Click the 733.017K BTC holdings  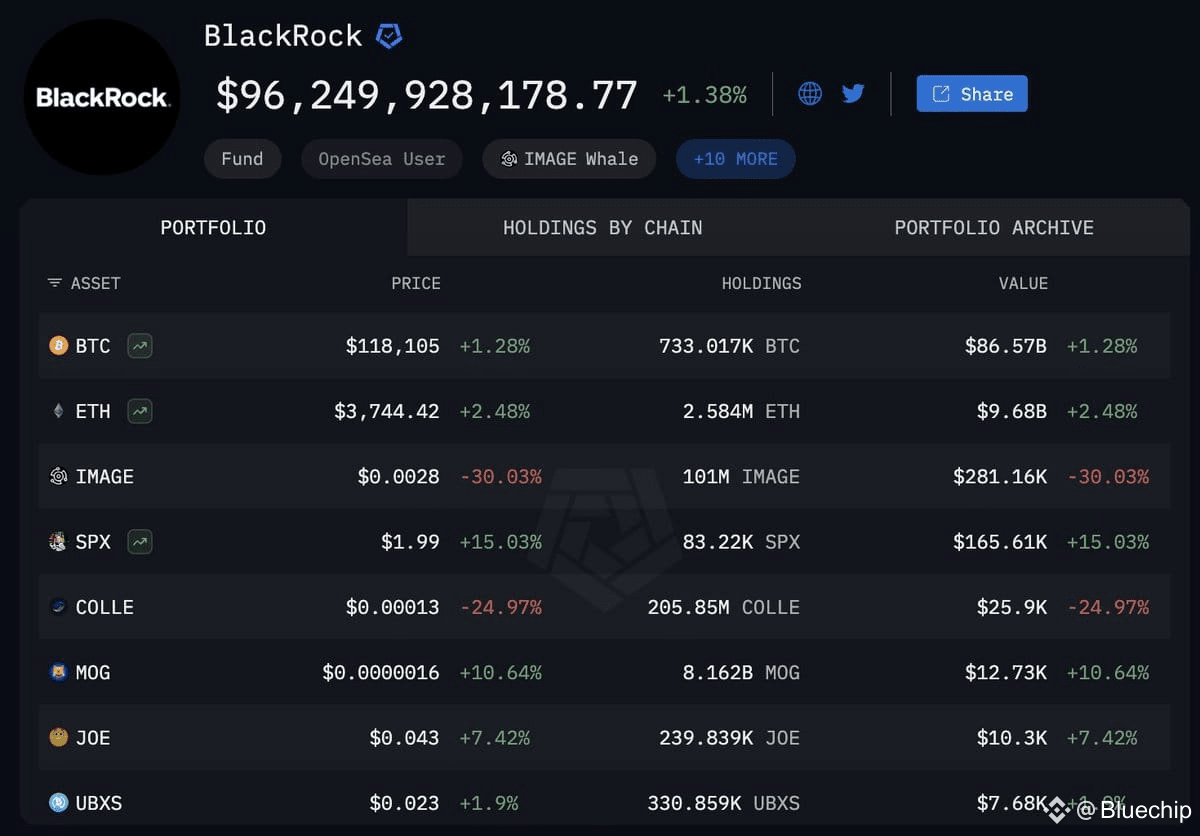pos(730,346)
